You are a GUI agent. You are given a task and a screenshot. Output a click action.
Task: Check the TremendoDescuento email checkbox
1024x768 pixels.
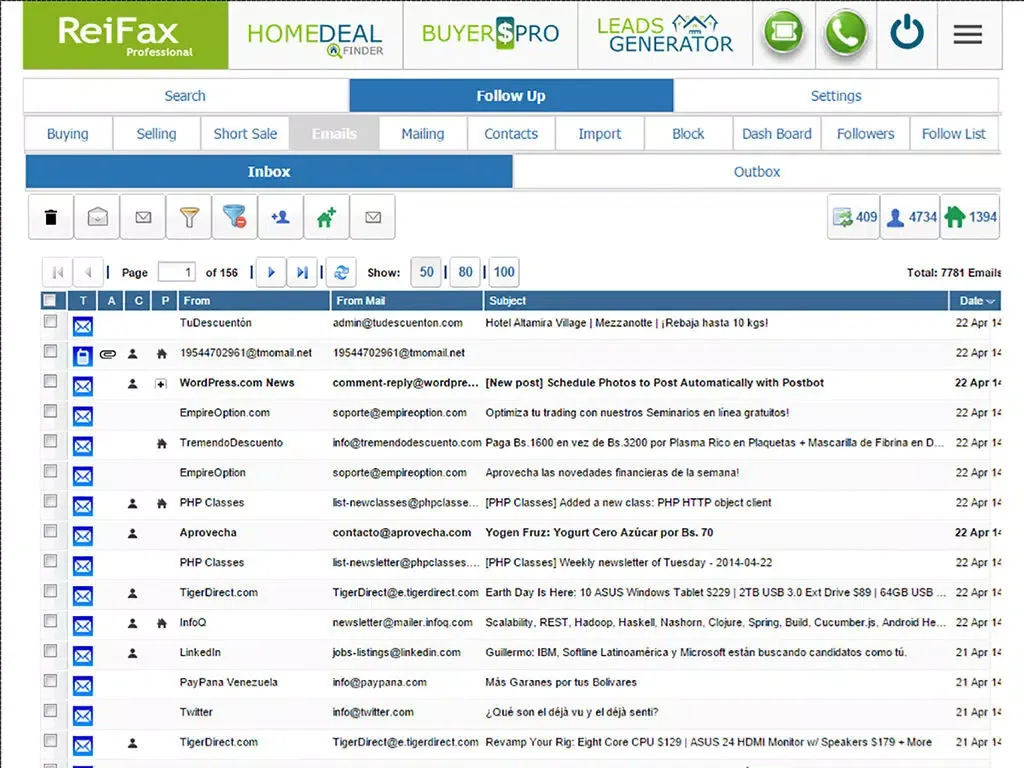tap(50, 441)
